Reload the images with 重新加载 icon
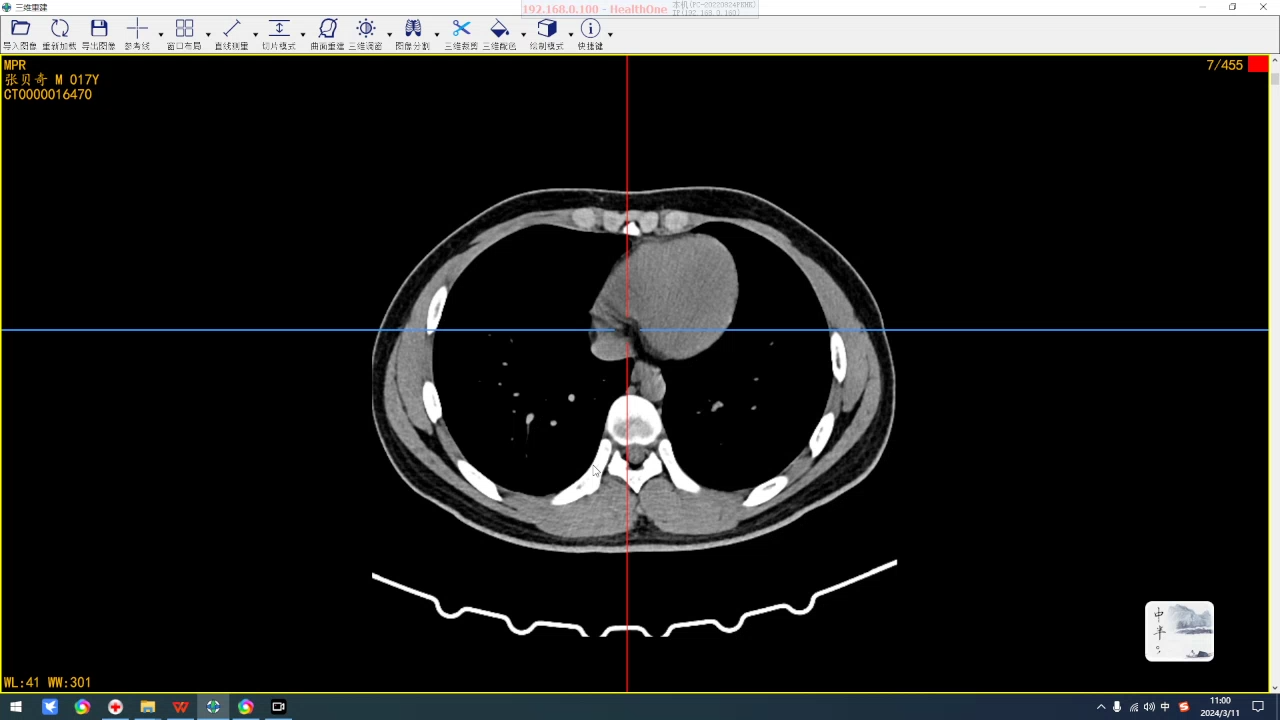This screenshot has height=720, width=1280. [x=60, y=30]
